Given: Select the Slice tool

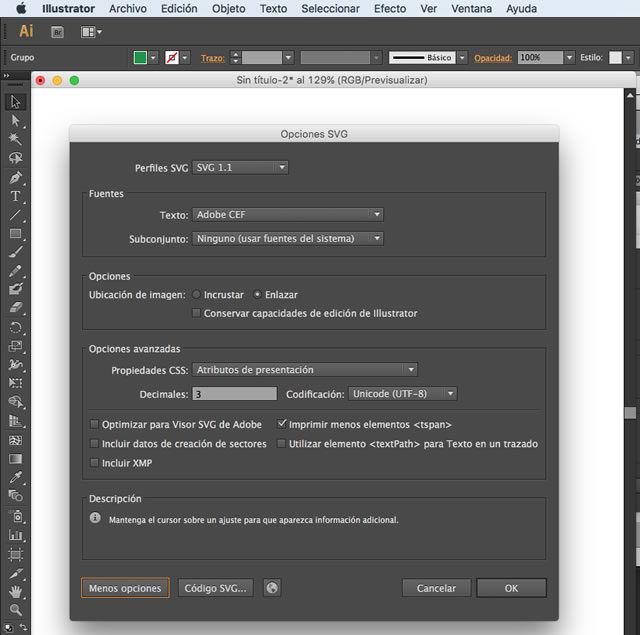Looking at the screenshot, I should tap(16, 573).
